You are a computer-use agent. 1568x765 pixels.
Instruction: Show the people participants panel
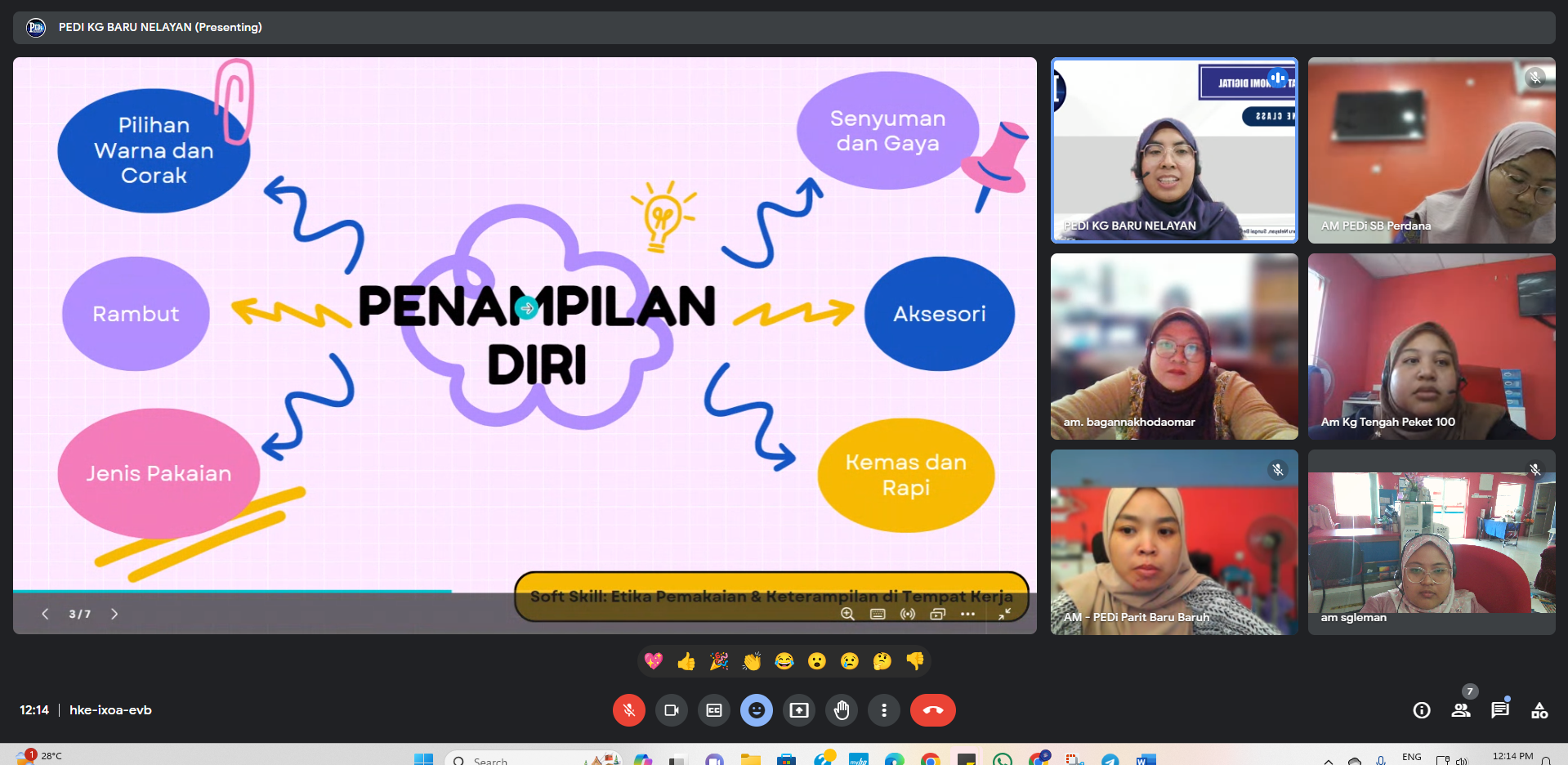[1461, 710]
